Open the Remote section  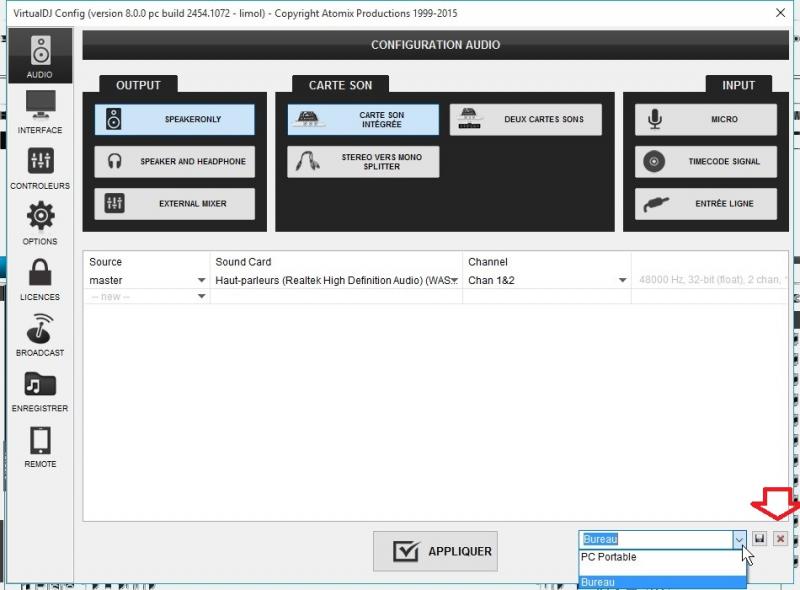[40, 445]
